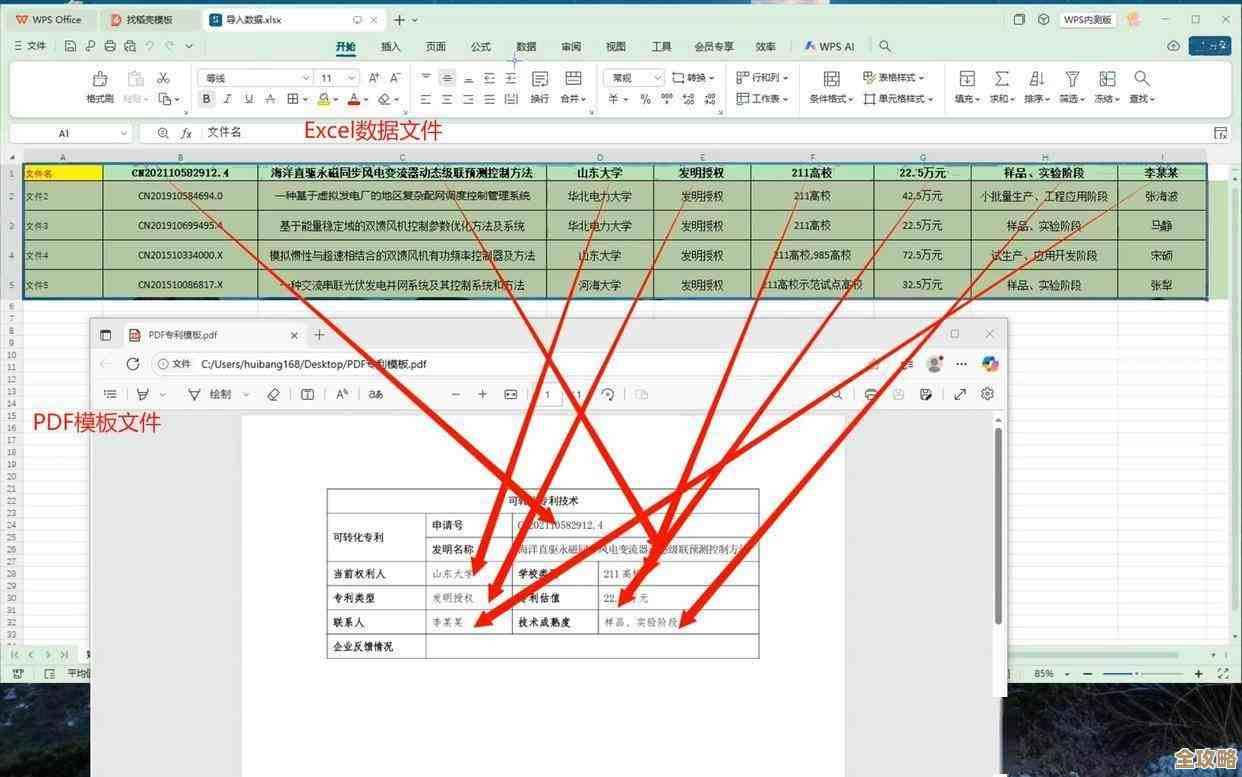Expand the 转换 (Convert) dropdown
The height and width of the screenshot is (777, 1242).
pos(695,77)
